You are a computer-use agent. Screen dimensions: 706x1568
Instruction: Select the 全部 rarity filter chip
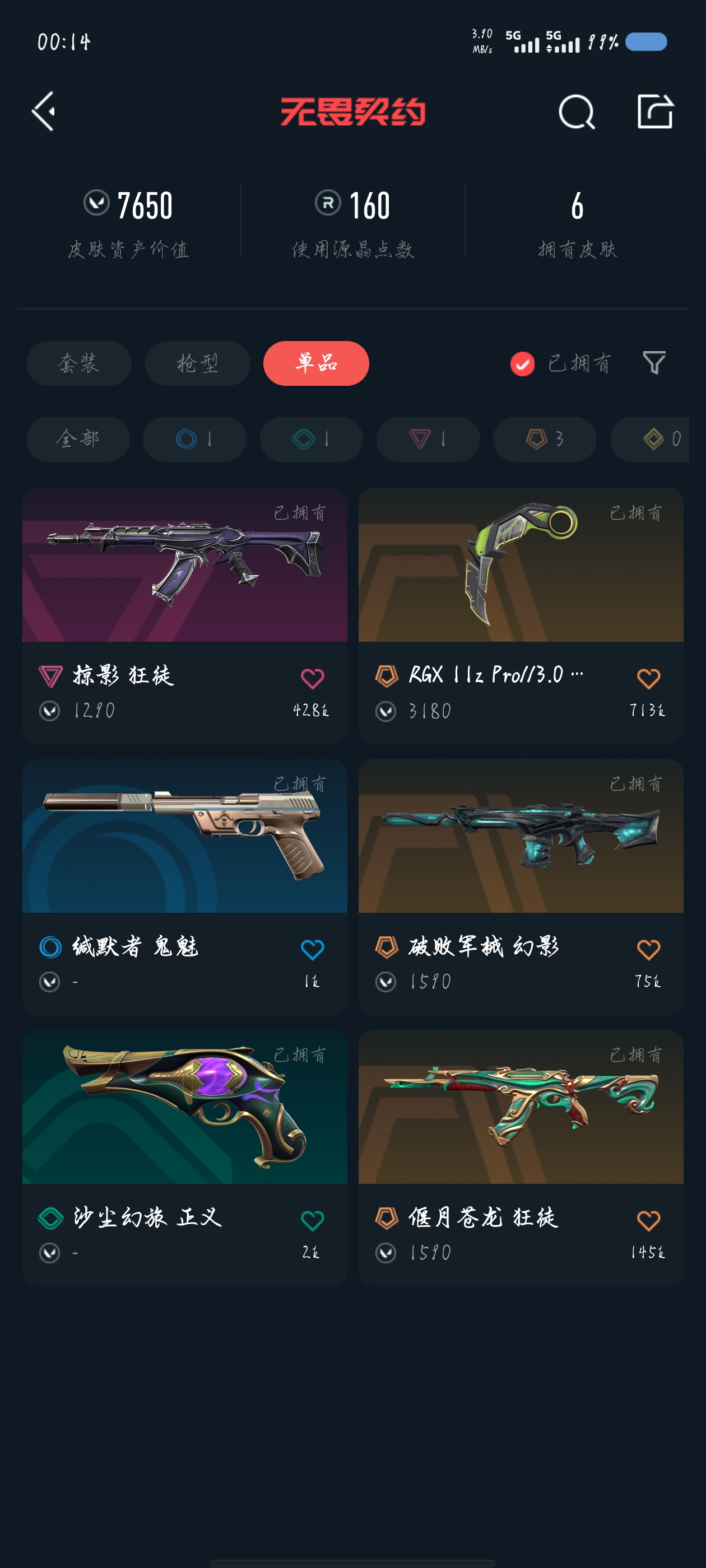(x=78, y=439)
